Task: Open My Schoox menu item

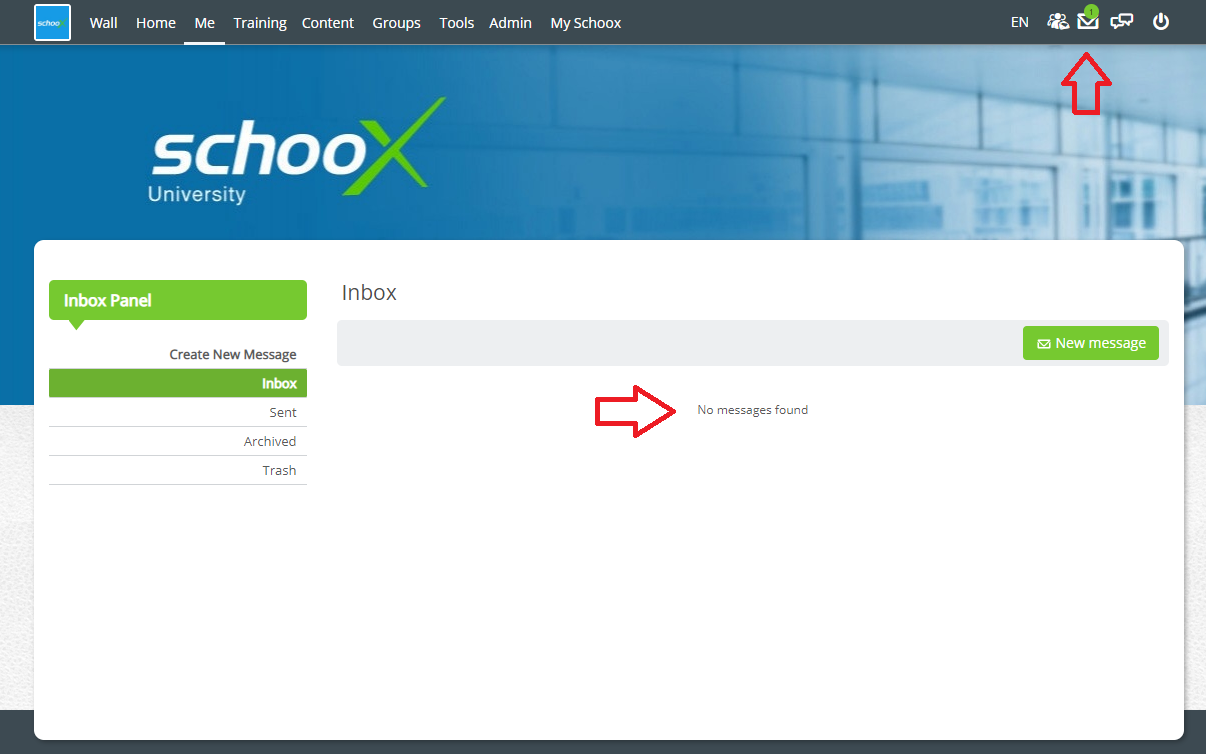Action: [586, 22]
